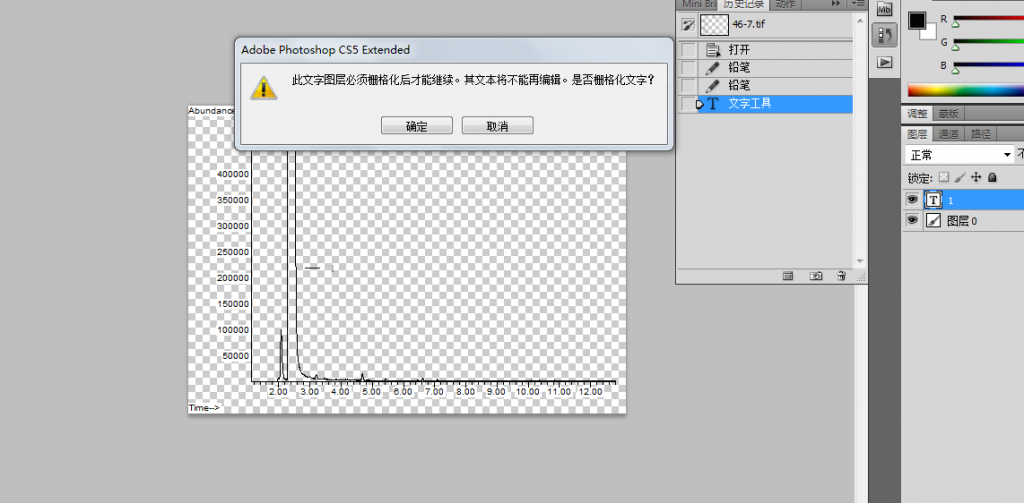Click 确定 to rasterize the text layer
This screenshot has width=1024, height=503.
click(x=417, y=125)
